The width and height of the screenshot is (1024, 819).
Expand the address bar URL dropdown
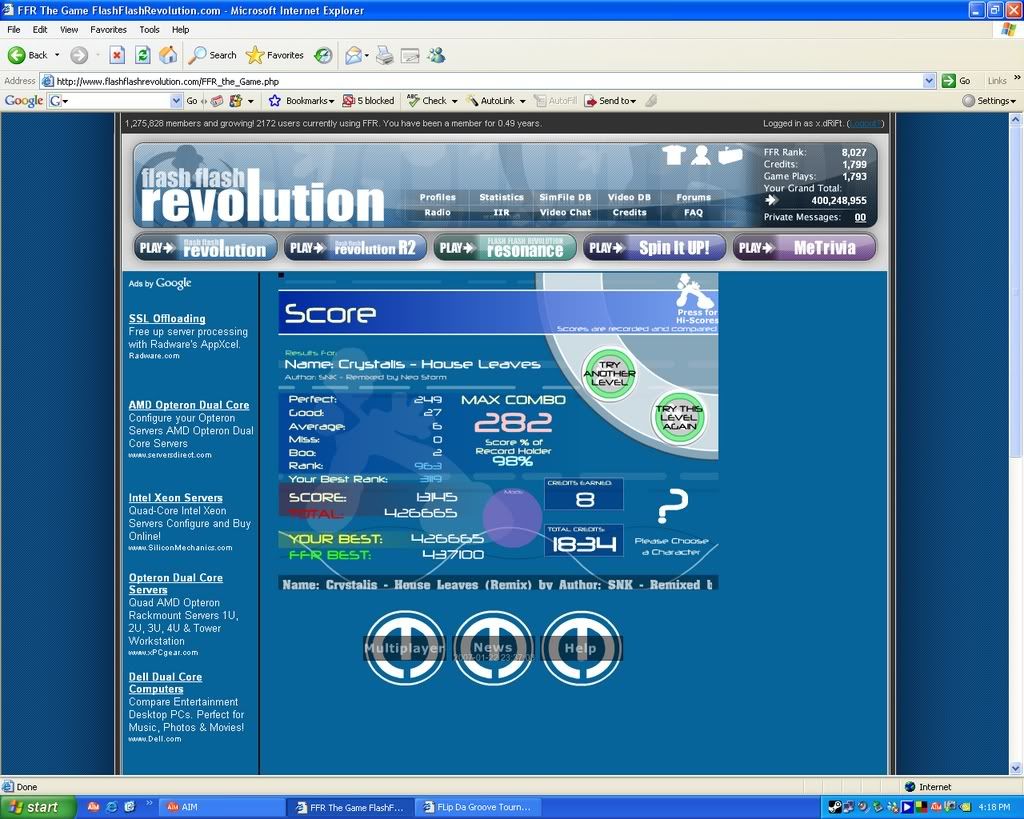point(929,81)
